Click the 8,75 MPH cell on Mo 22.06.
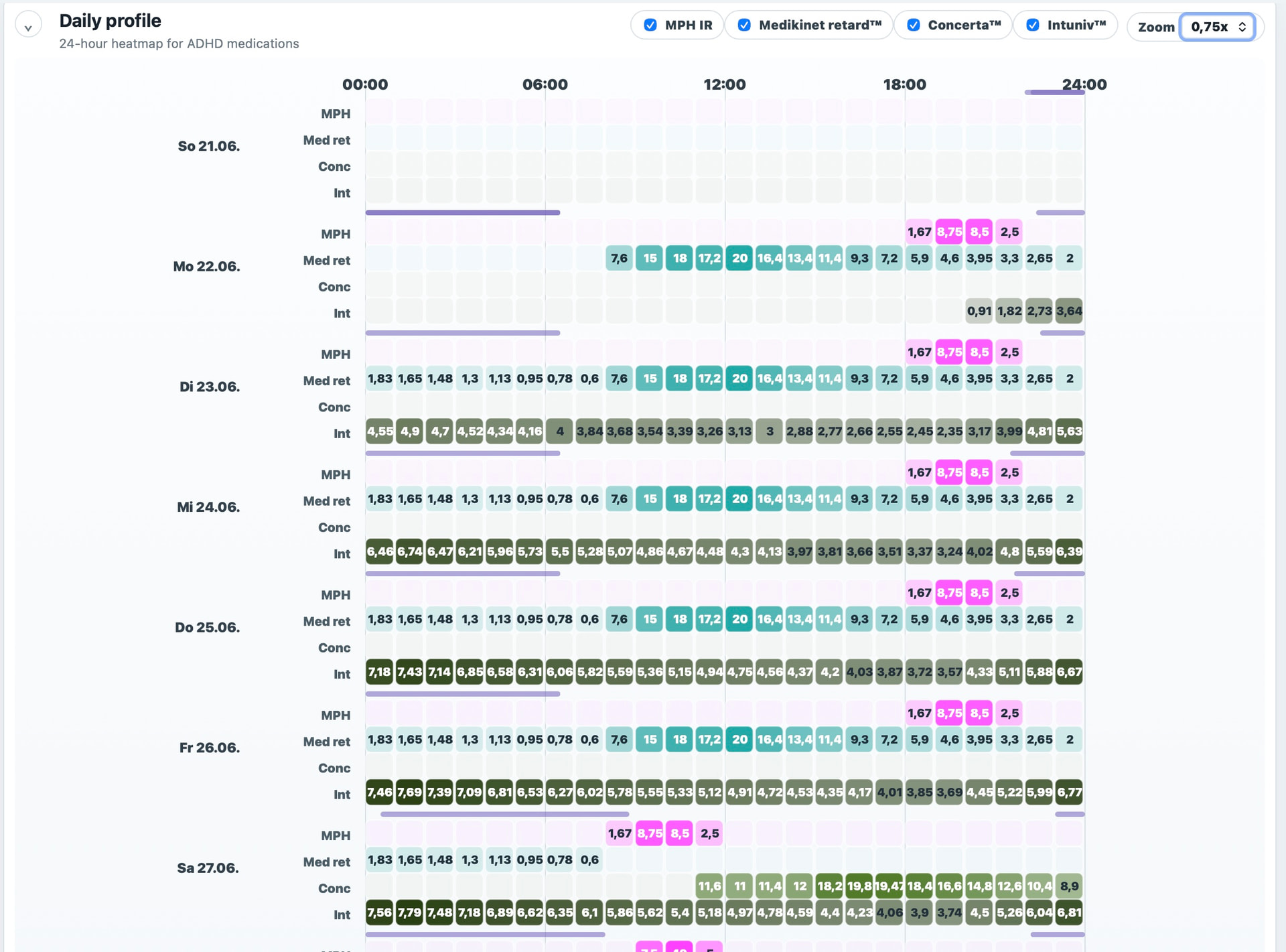The image size is (1286, 952). 949,232
